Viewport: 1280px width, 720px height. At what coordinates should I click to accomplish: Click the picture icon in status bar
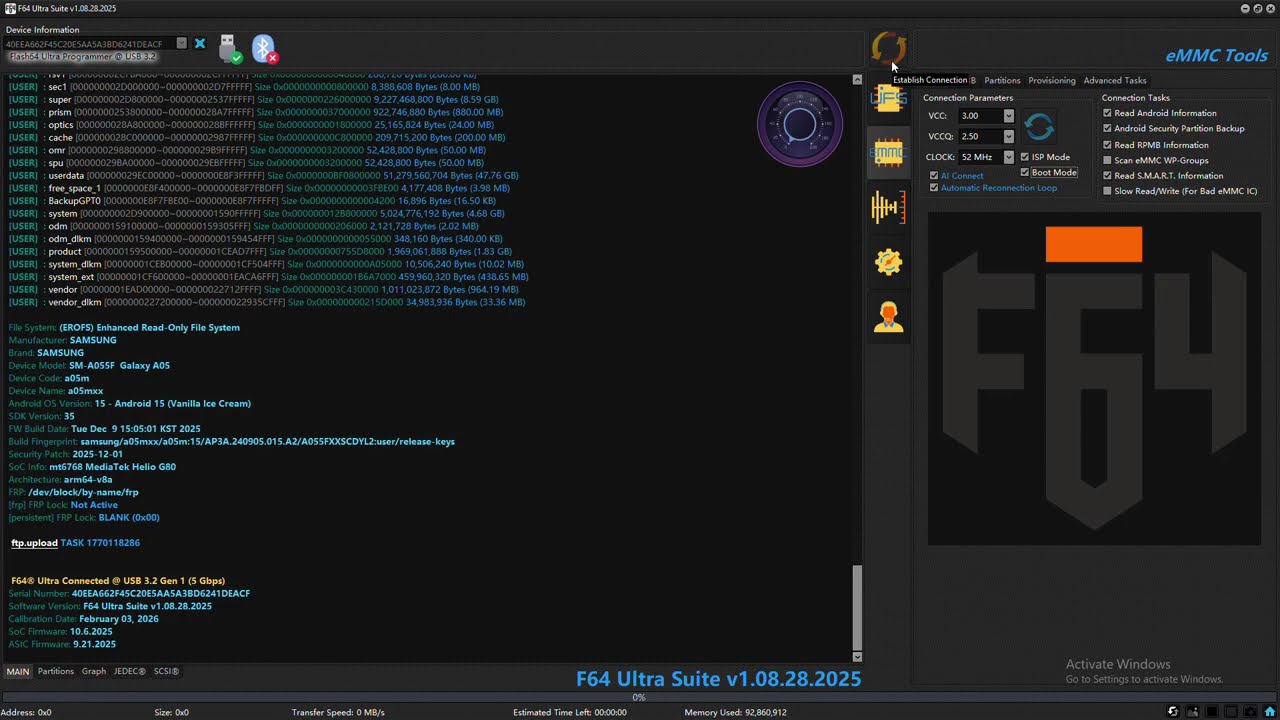point(1192,712)
